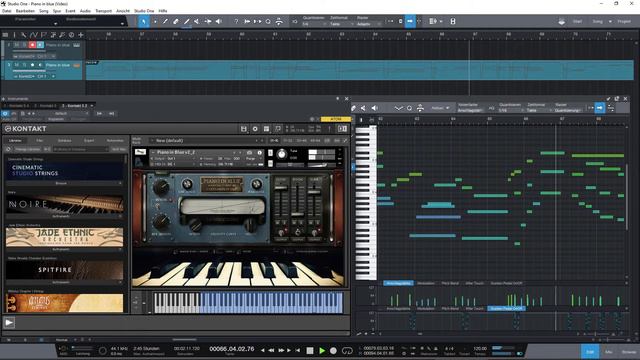Screen dimensions: 640x360
Task: Click the question mark help tool
Action: (x=236, y=21)
